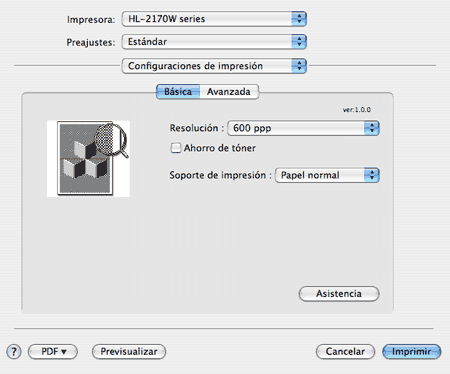This screenshot has height=374, width=450.
Task: Expand the 600 ppp resolution dropdown
Action: (303, 128)
